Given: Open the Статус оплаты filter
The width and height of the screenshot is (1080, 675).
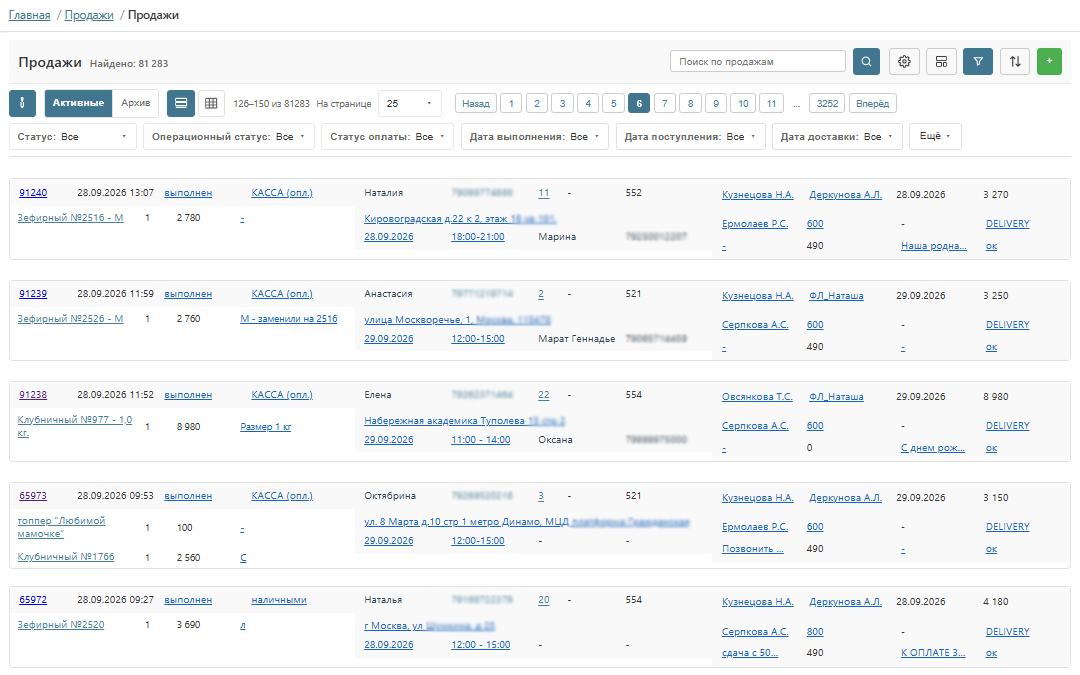Looking at the screenshot, I should pyautogui.click(x=387, y=136).
